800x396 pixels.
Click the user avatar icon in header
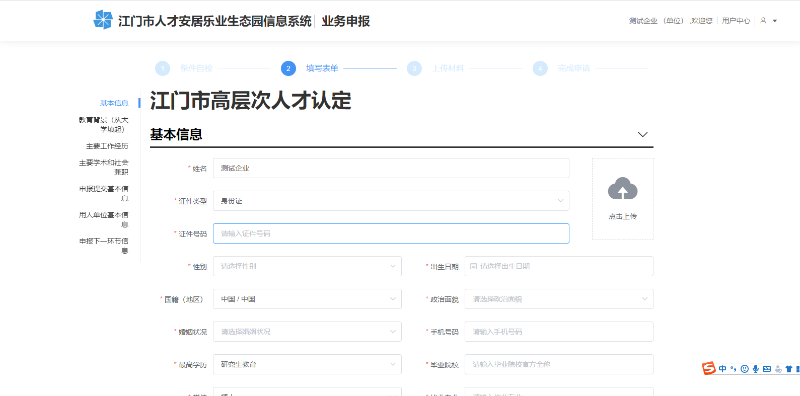[x=763, y=21]
